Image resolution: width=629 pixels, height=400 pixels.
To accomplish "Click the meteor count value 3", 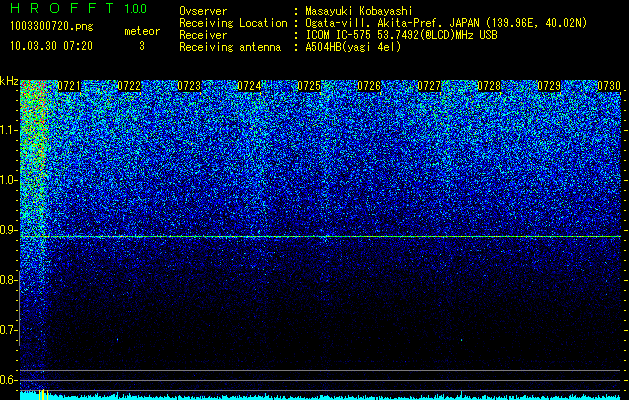I will 142,46.
